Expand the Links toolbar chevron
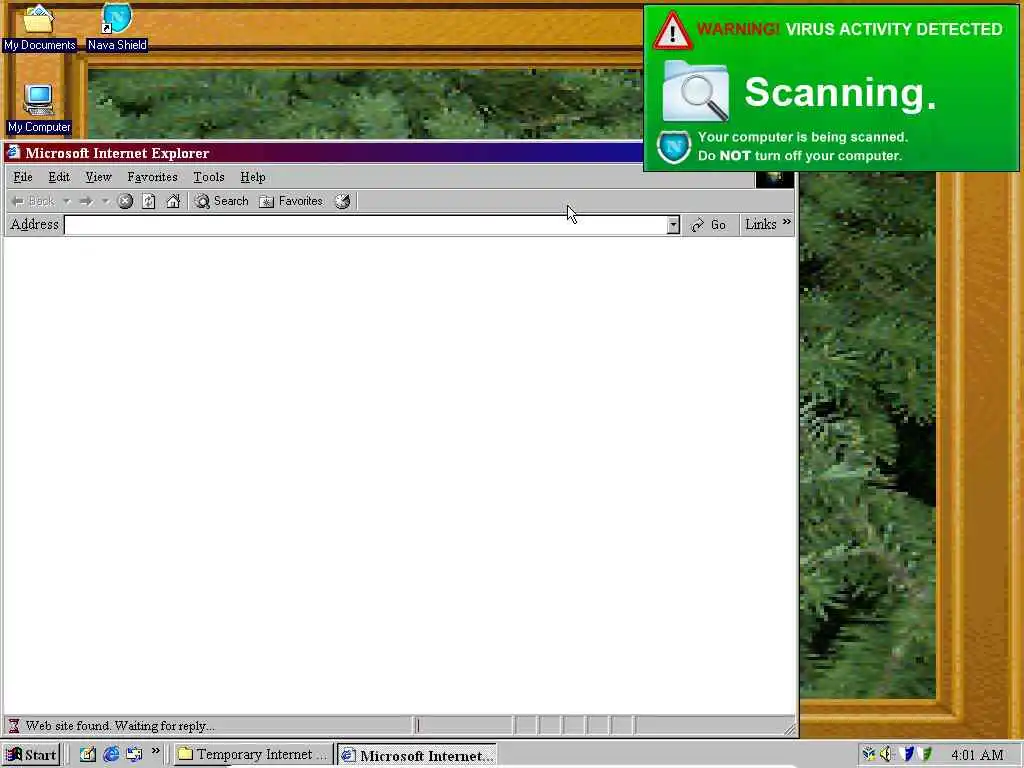The image size is (1024, 768). pos(787,223)
